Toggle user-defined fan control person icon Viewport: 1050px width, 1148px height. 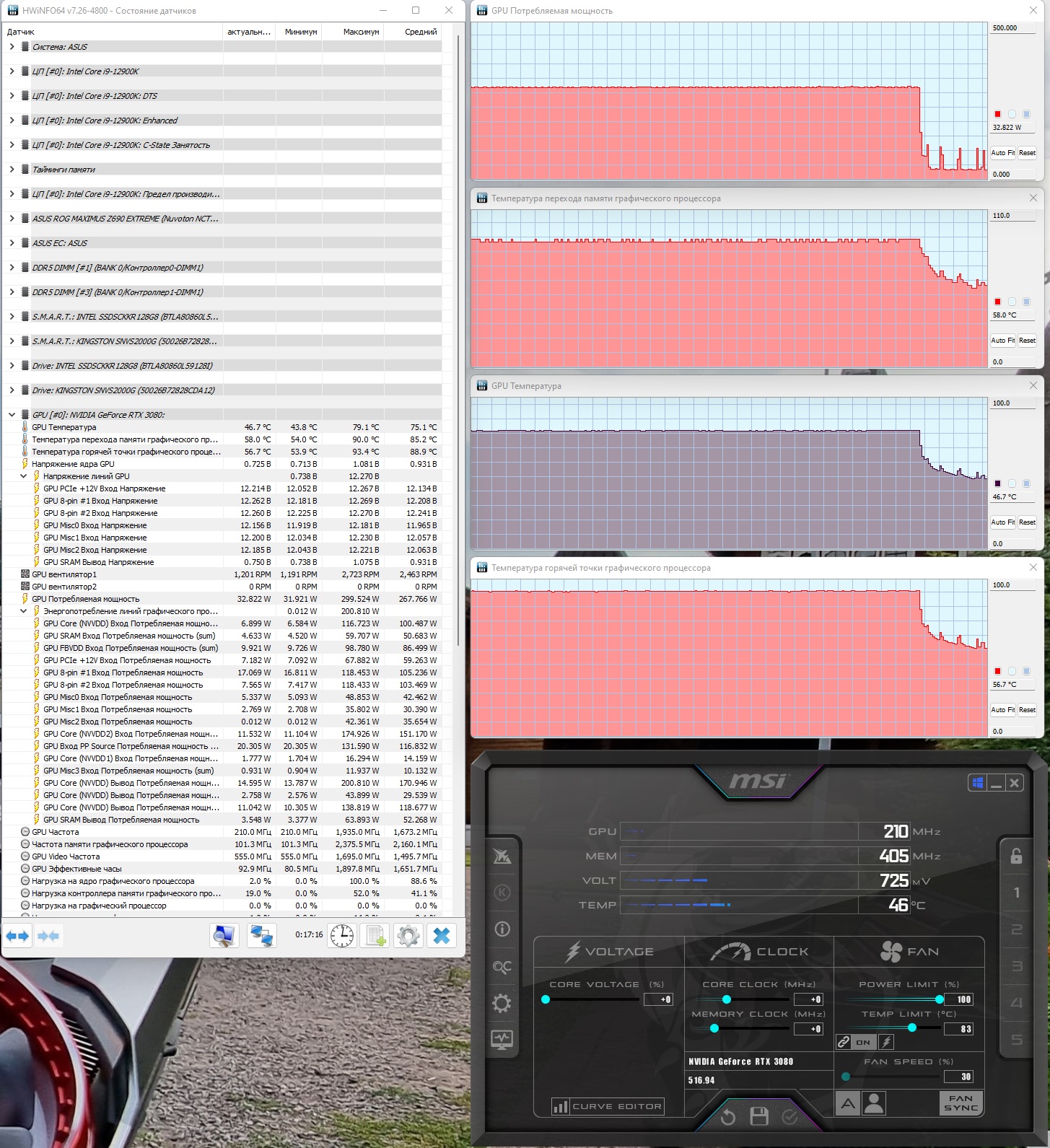click(x=874, y=1103)
